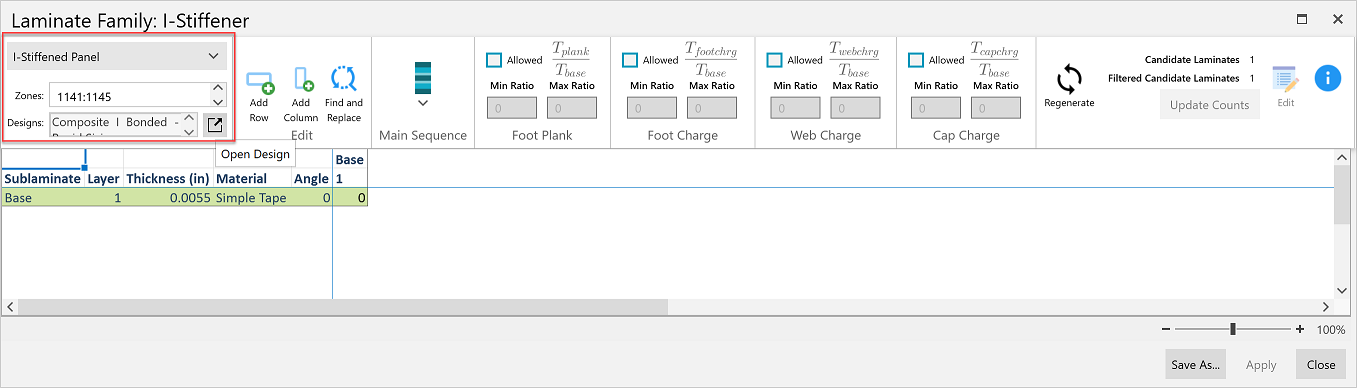This screenshot has width=1357, height=388.
Task: Maximize the Laminate Family window
Action: pos(1302,19)
